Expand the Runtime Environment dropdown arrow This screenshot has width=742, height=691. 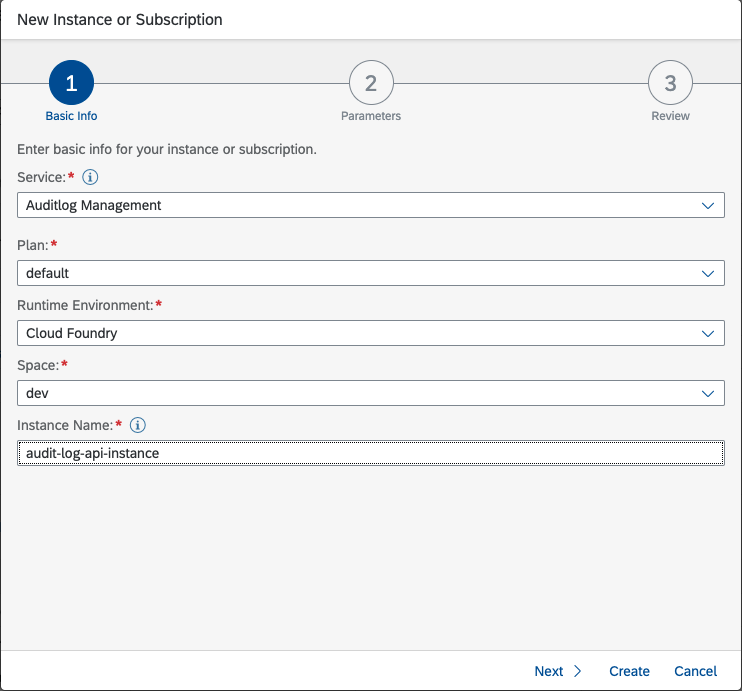[x=709, y=333]
